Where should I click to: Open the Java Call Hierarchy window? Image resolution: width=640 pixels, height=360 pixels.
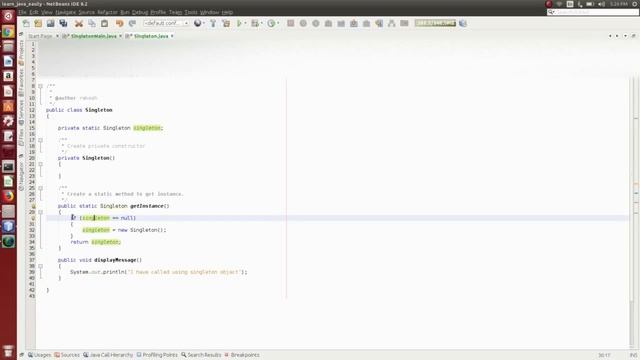(x=108, y=355)
